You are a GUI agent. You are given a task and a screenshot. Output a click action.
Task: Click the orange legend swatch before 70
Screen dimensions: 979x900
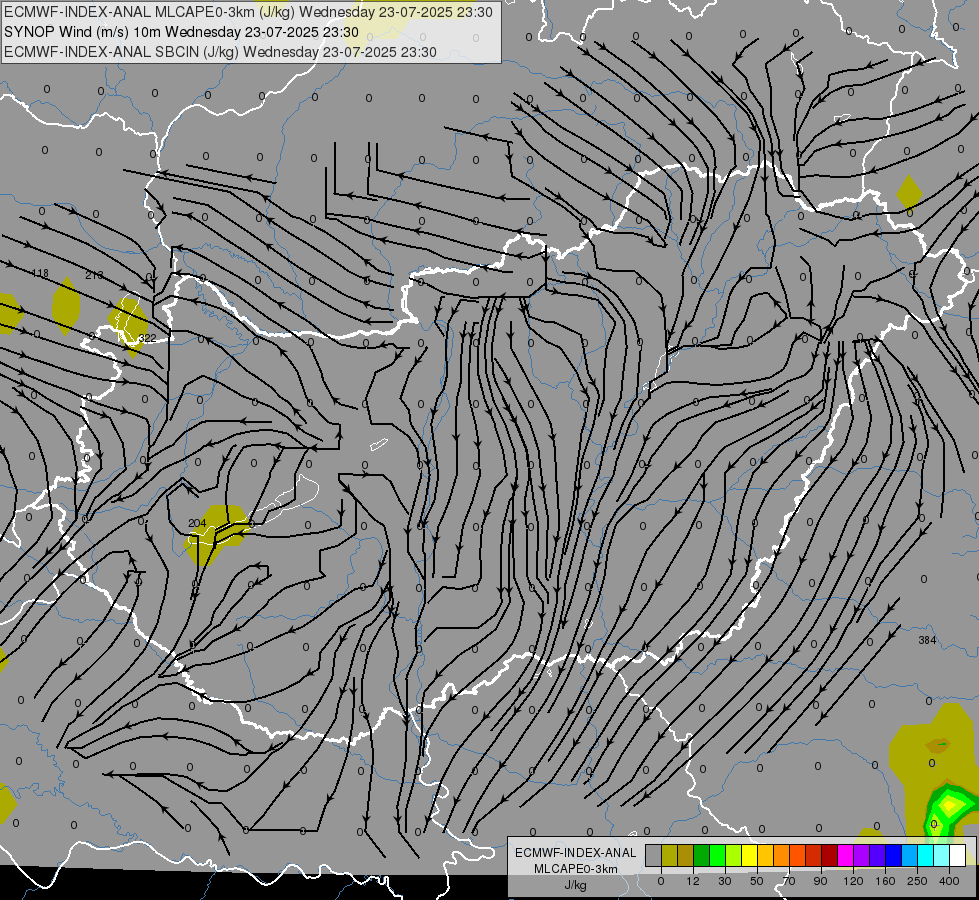pos(782,855)
